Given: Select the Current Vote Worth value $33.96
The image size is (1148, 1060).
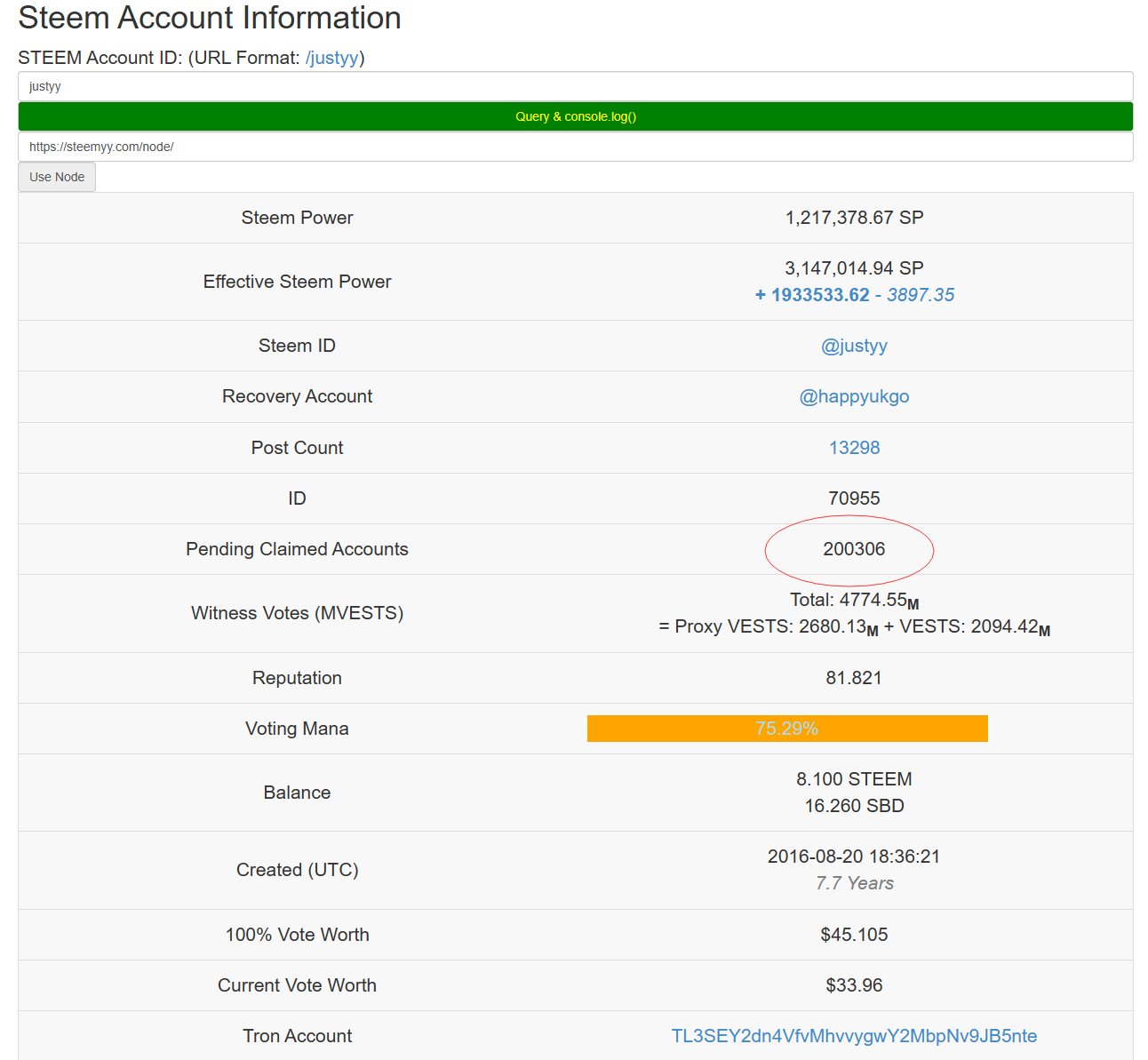Looking at the screenshot, I should (x=854, y=985).
